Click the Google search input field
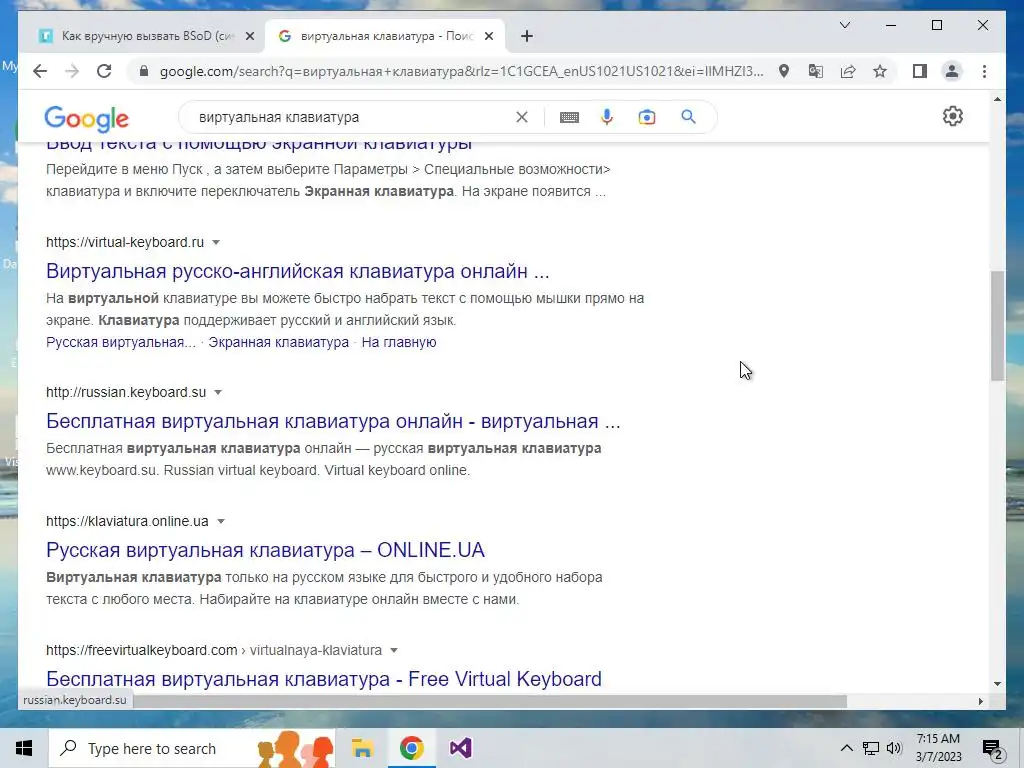This screenshot has height=768, width=1024. point(353,117)
